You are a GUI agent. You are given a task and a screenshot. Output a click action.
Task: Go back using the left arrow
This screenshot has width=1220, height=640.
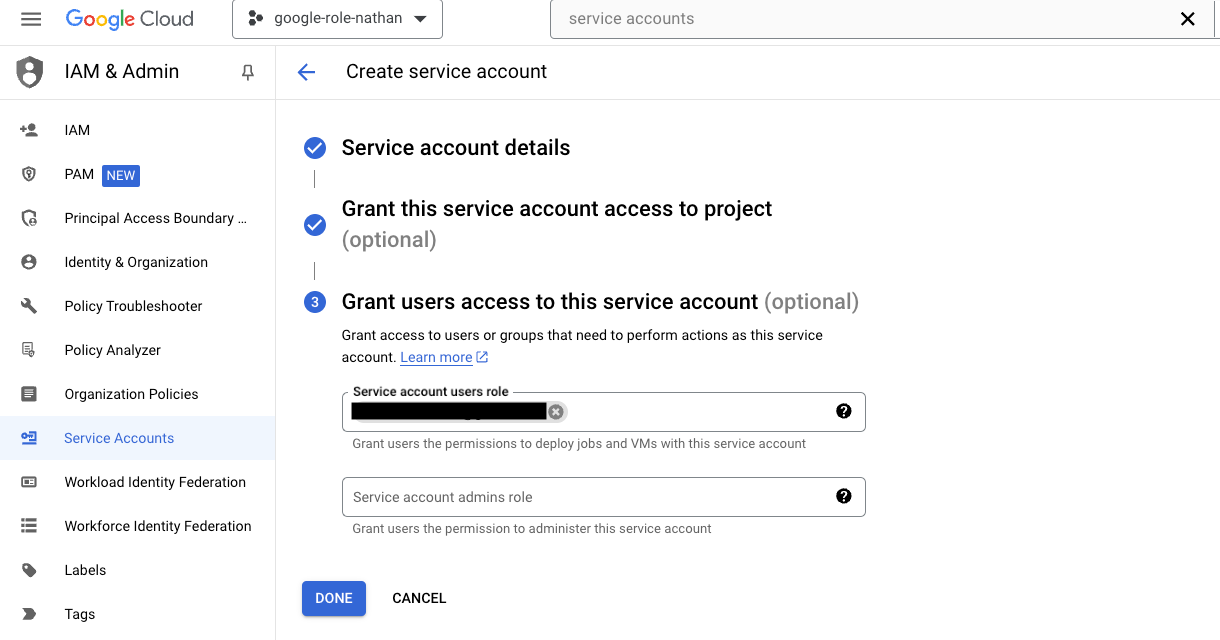point(306,72)
